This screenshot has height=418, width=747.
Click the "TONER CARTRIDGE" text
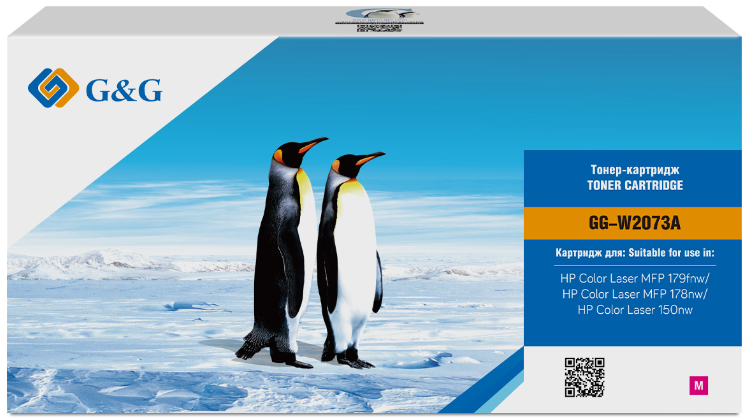pos(635,185)
